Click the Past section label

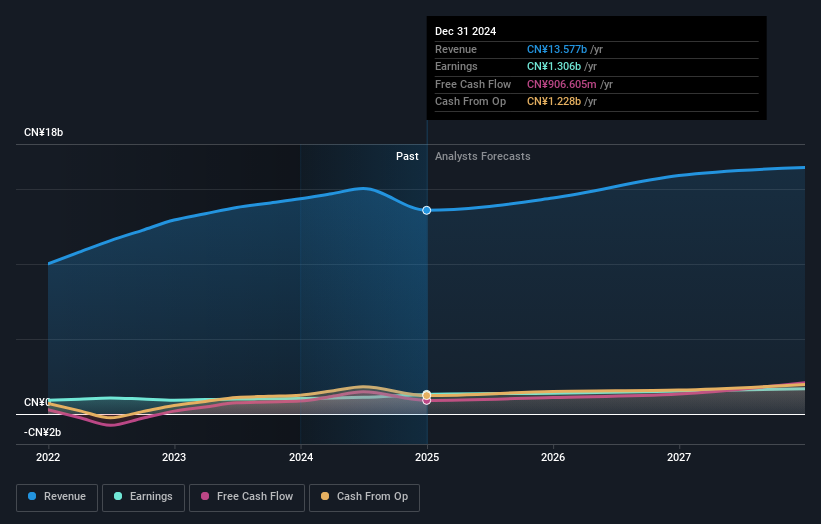tap(407, 157)
